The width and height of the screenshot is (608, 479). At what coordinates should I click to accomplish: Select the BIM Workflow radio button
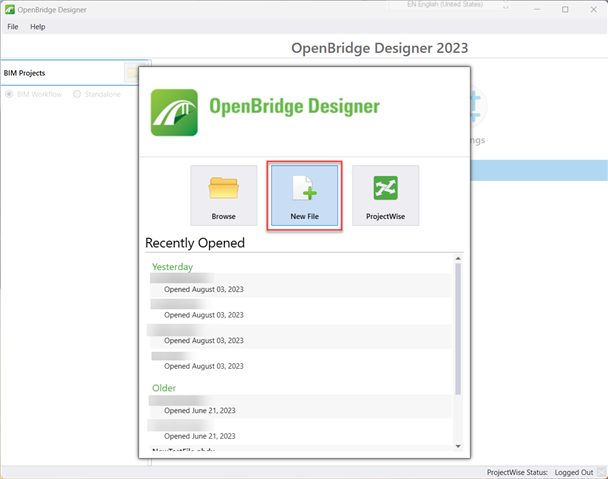pyautogui.click(x=9, y=94)
